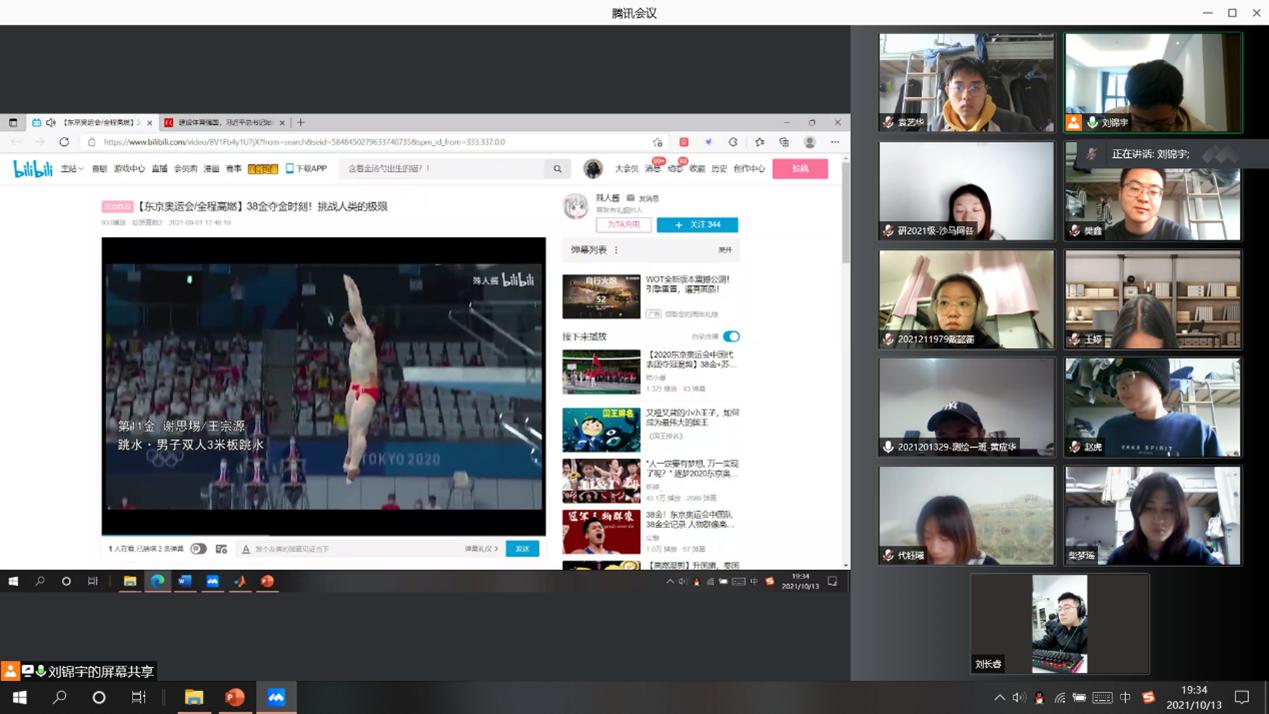1269x714 pixels.
Task: Click the browser address bar URL
Action: [305, 142]
